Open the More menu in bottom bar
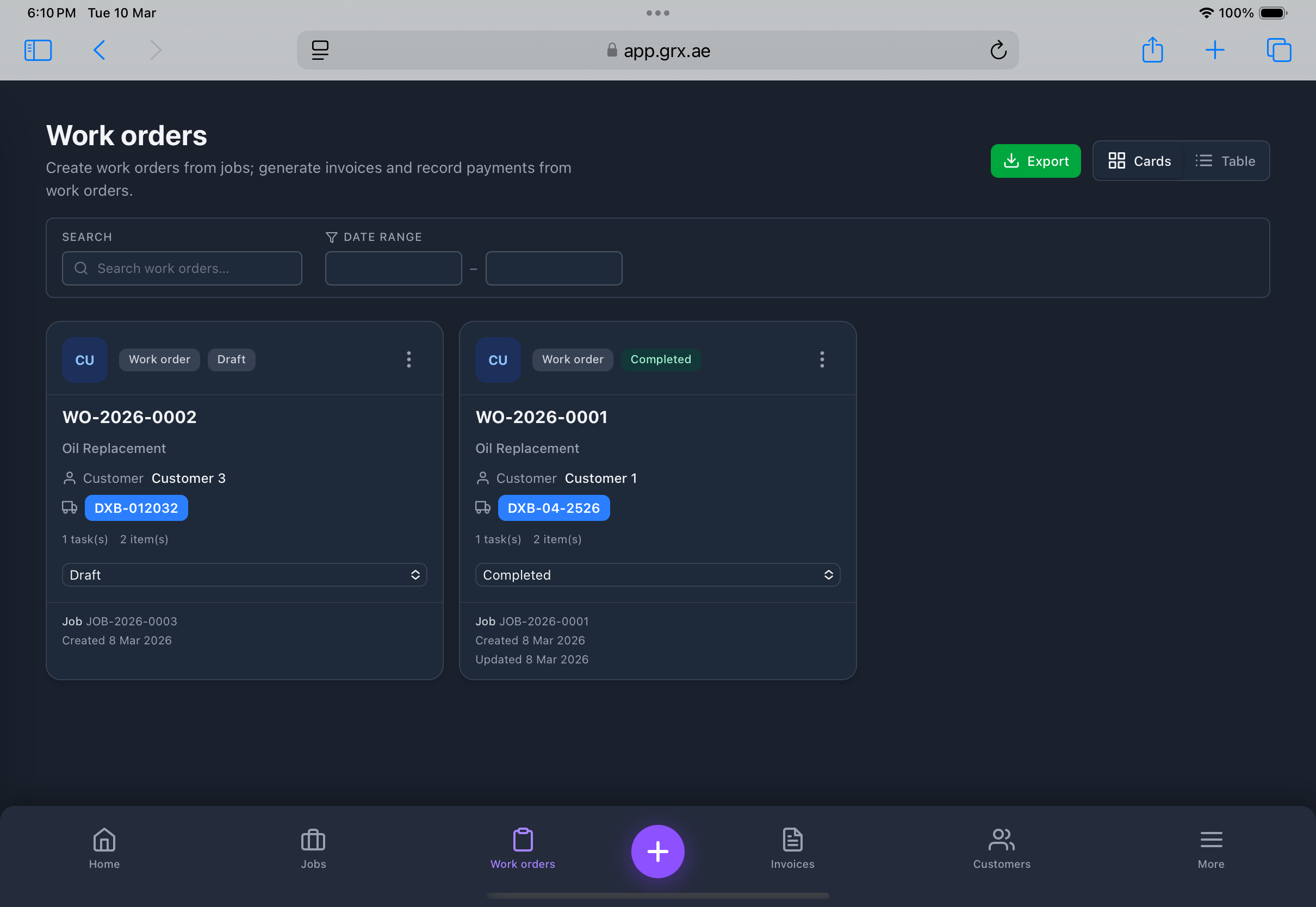1316x907 pixels. tap(1211, 851)
